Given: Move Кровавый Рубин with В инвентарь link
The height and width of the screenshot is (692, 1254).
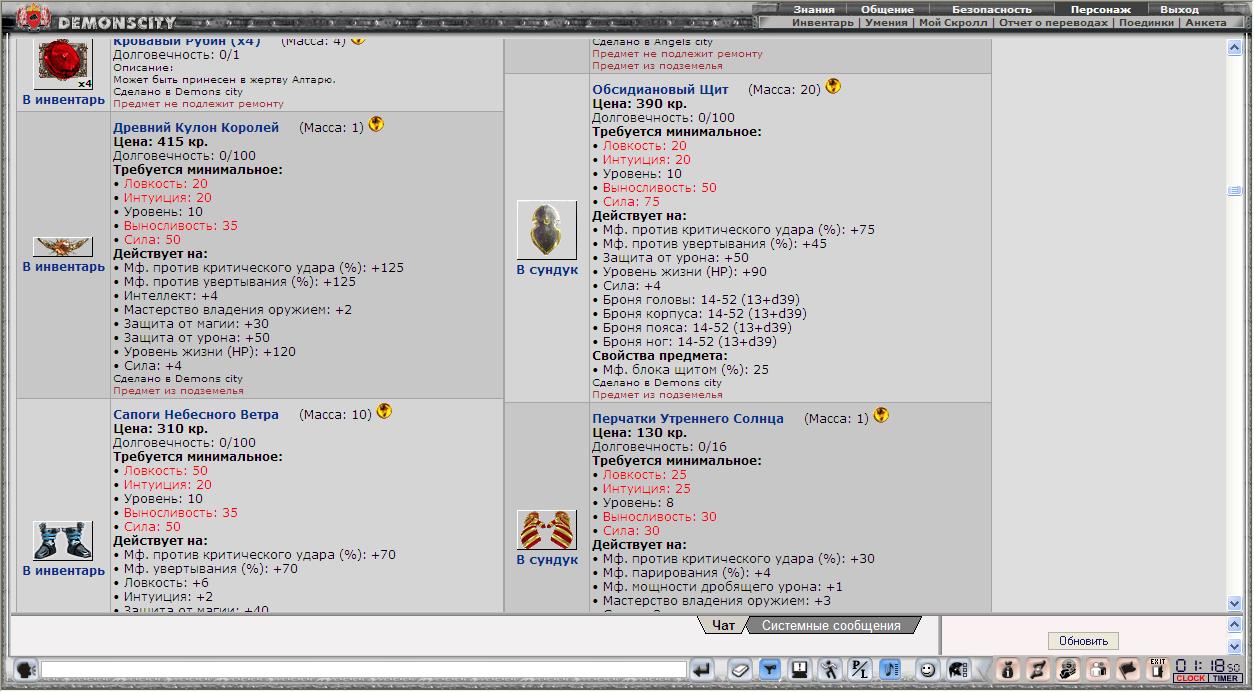Looking at the screenshot, I should [x=64, y=100].
